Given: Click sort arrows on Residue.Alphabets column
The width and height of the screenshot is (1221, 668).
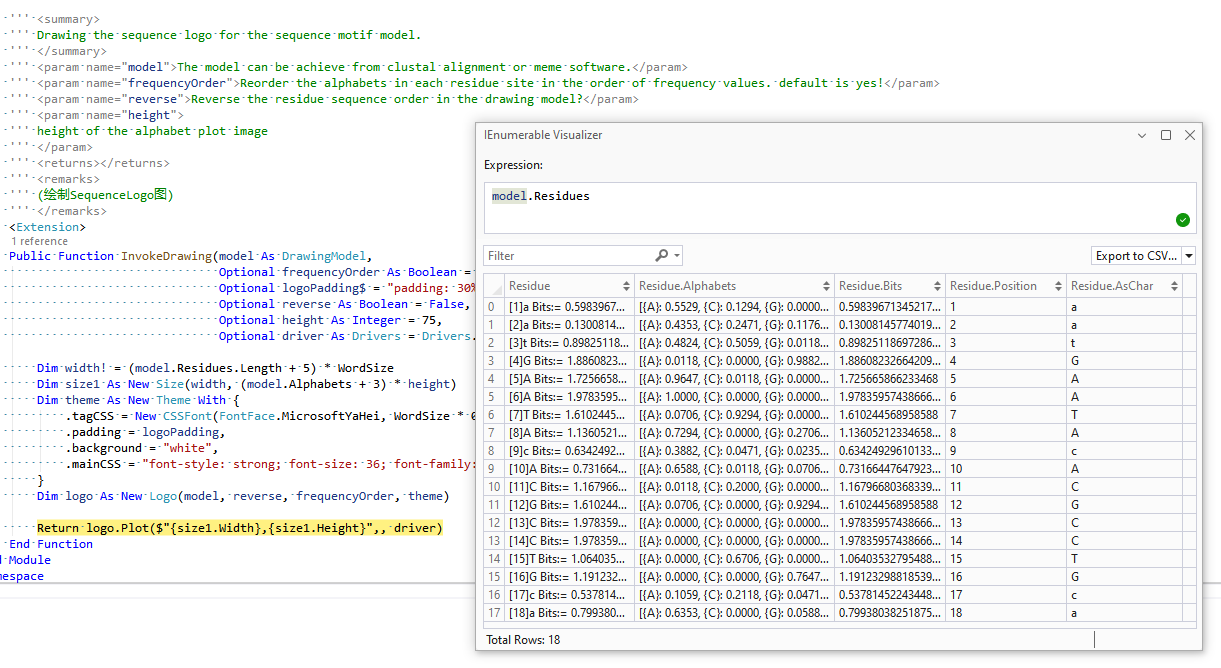Looking at the screenshot, I should click(826, 286).
